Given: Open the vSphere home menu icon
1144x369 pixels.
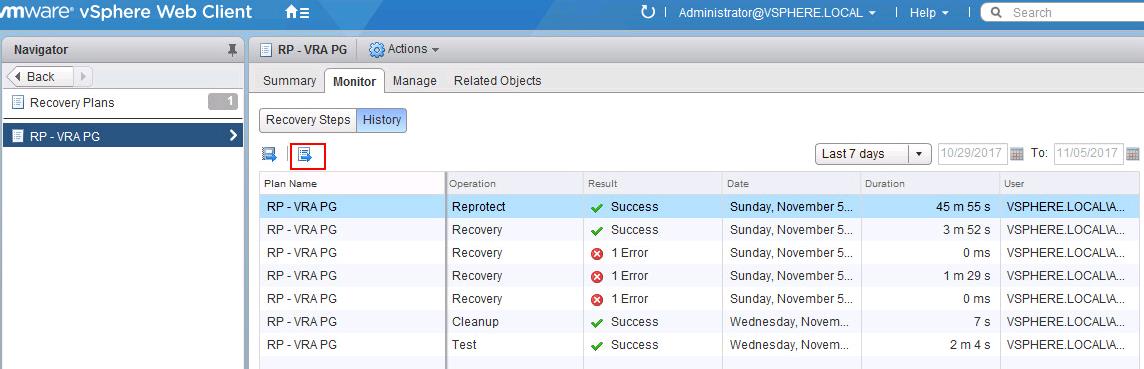Looking at the screenshot, I should (296, 12).
